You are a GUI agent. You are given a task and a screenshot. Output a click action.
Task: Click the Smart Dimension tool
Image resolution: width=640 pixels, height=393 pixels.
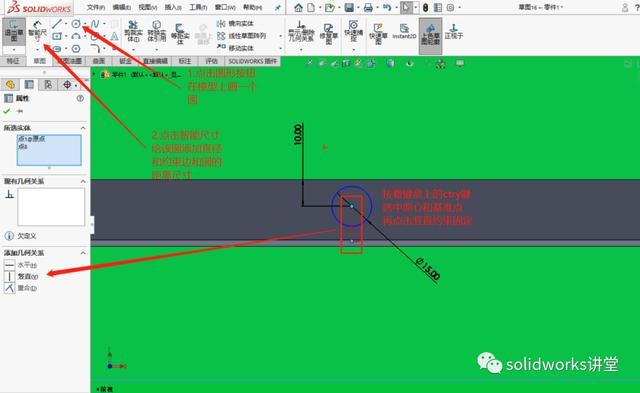coord(38,32)
